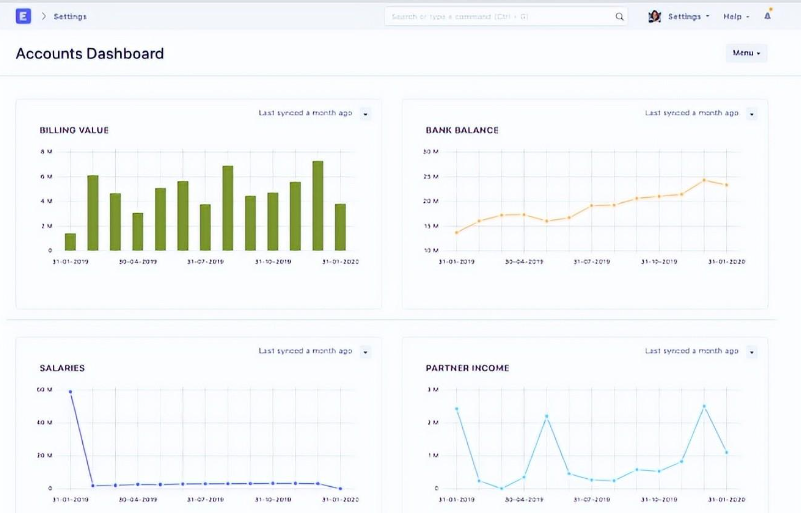Open the Help dropdown menu
Image resolution: width=801 pixels, height=513 pixels.
736,16
